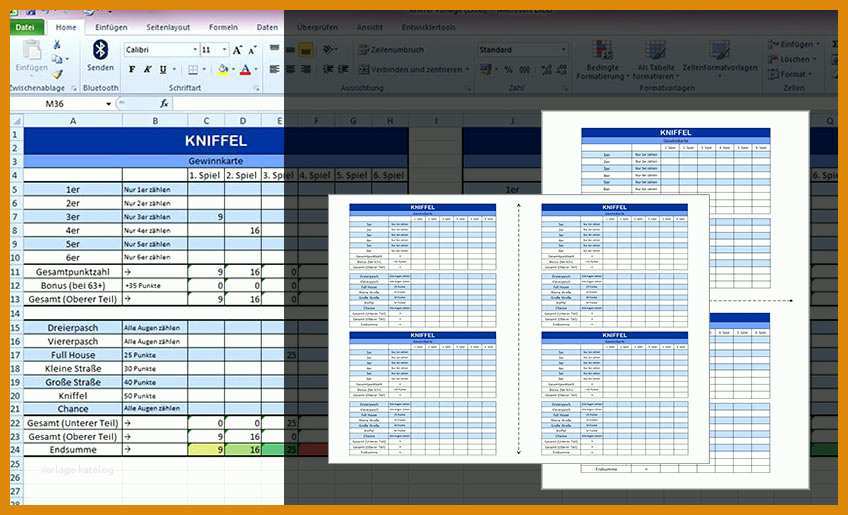Click into the formula bar field
This screenshot has width=848, height=515.
(x=503, y=103)
